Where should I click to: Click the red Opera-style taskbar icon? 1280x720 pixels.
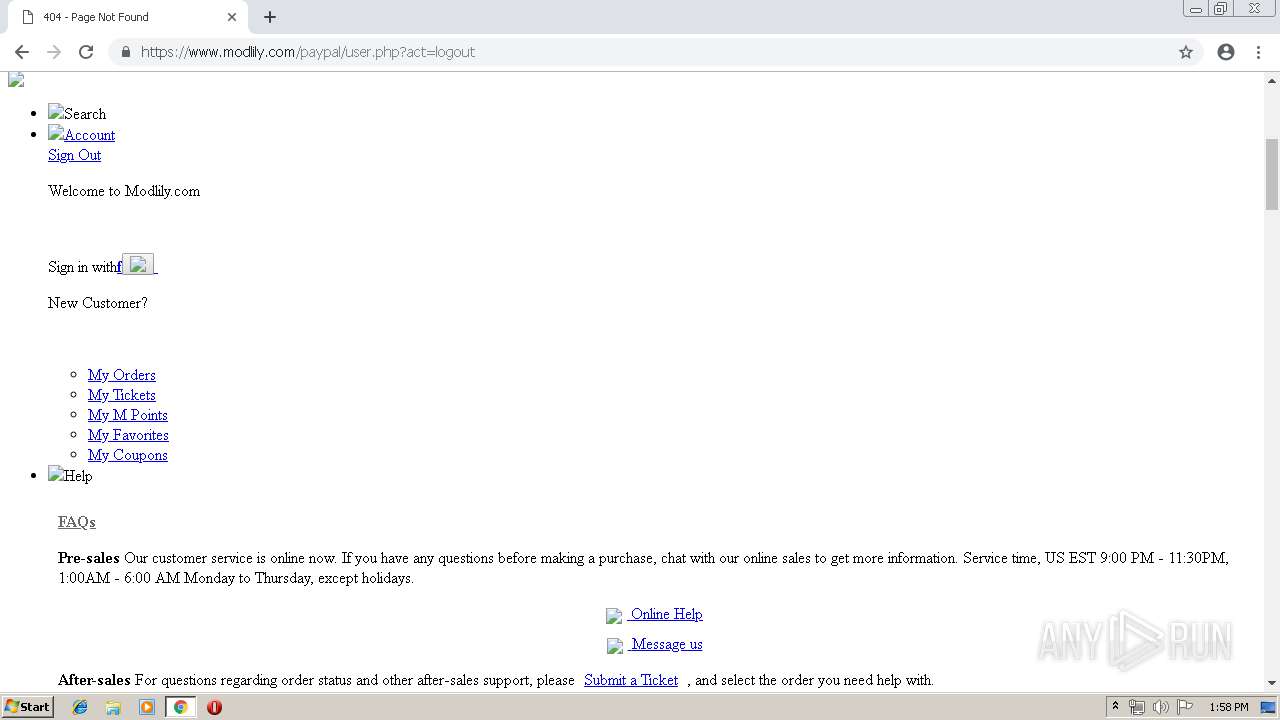tap(214, 707)
